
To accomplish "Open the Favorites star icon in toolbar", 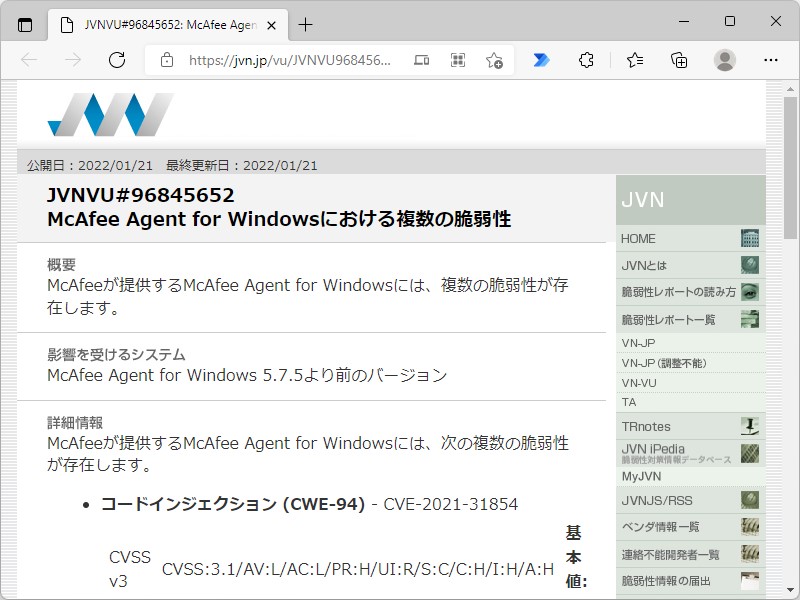I will (x=634, y=60).
